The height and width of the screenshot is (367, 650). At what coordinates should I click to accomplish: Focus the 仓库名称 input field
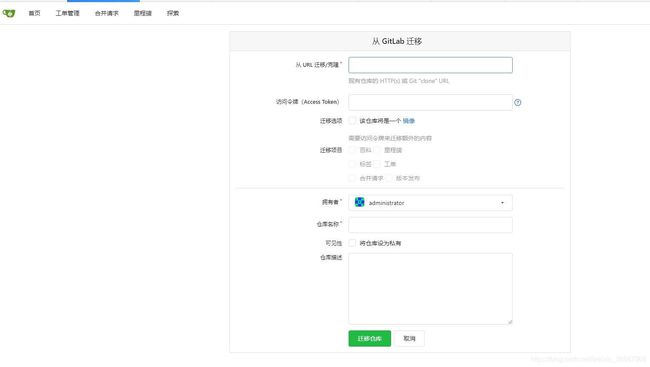(x=430, y=225)
